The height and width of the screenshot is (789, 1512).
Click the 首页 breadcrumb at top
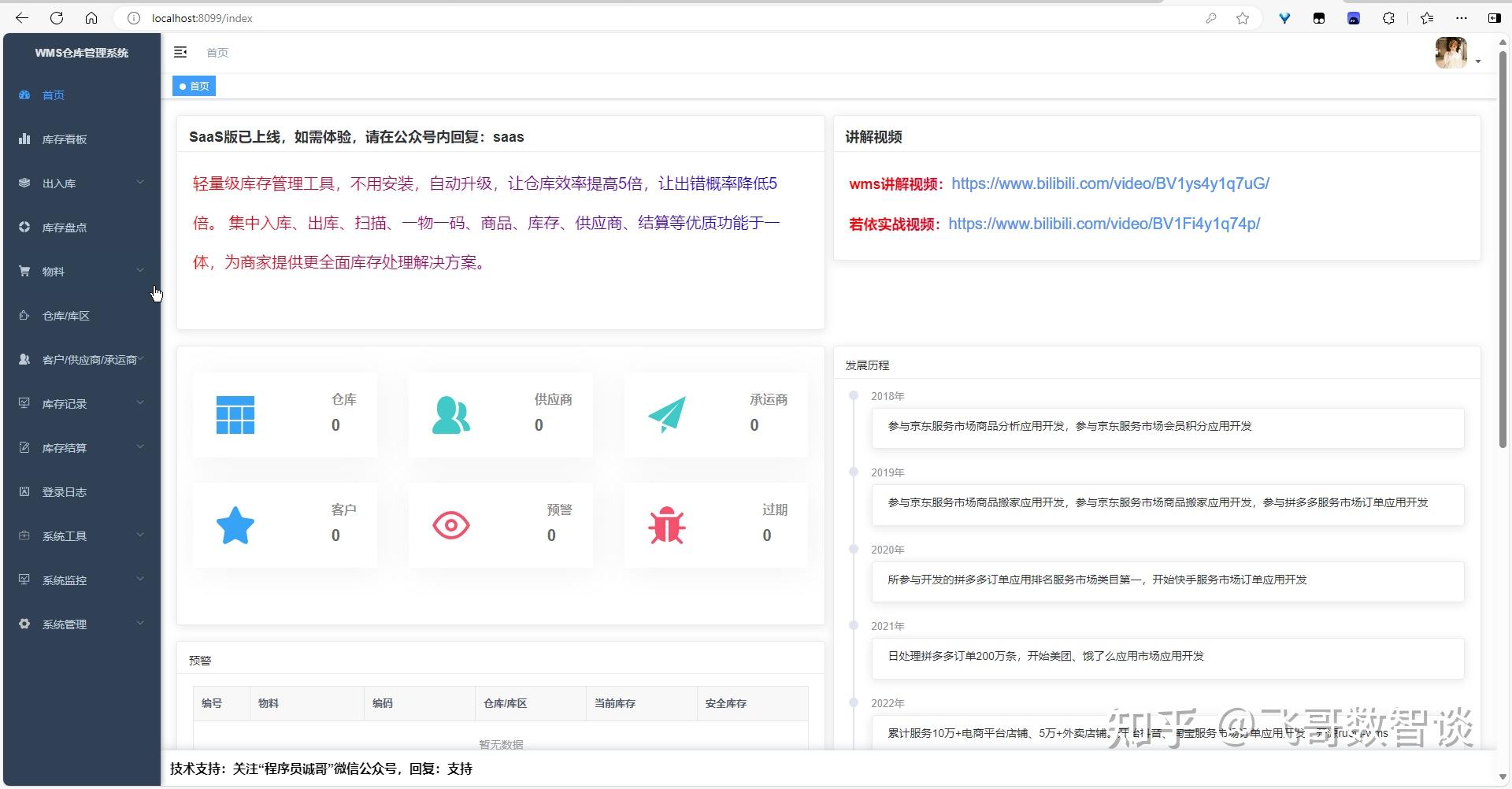click(x=217, y=53)
